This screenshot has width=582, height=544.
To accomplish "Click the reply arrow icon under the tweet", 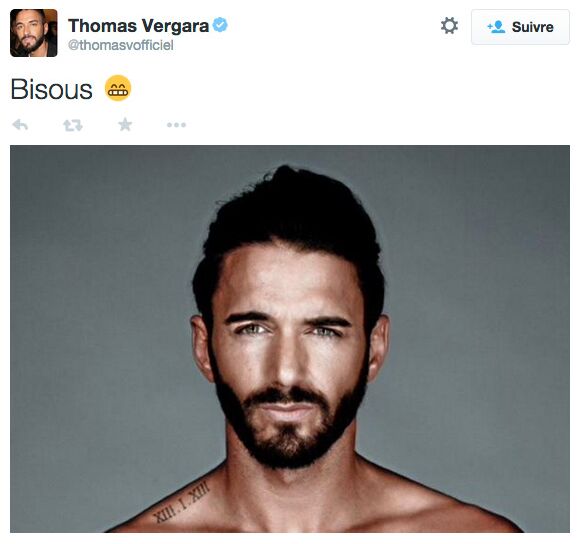I will point(20,125).
